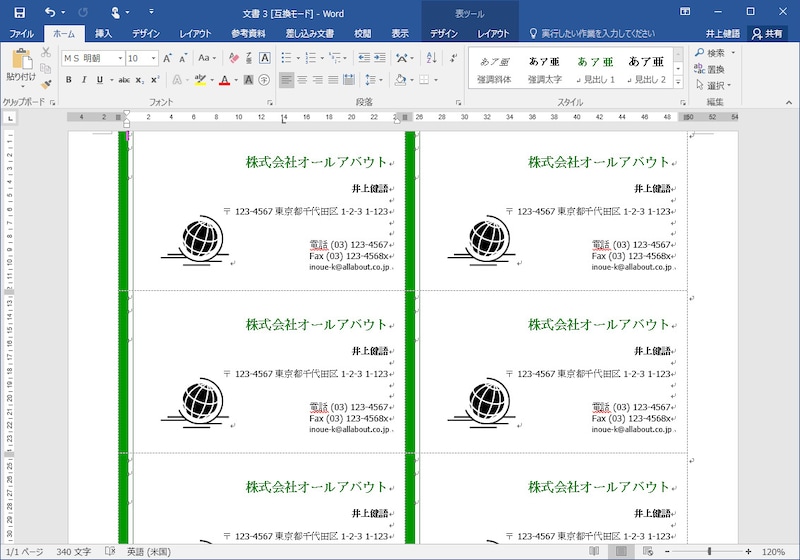Expand the styles gallery more arrow
The image size is (800, 560).
678,81
